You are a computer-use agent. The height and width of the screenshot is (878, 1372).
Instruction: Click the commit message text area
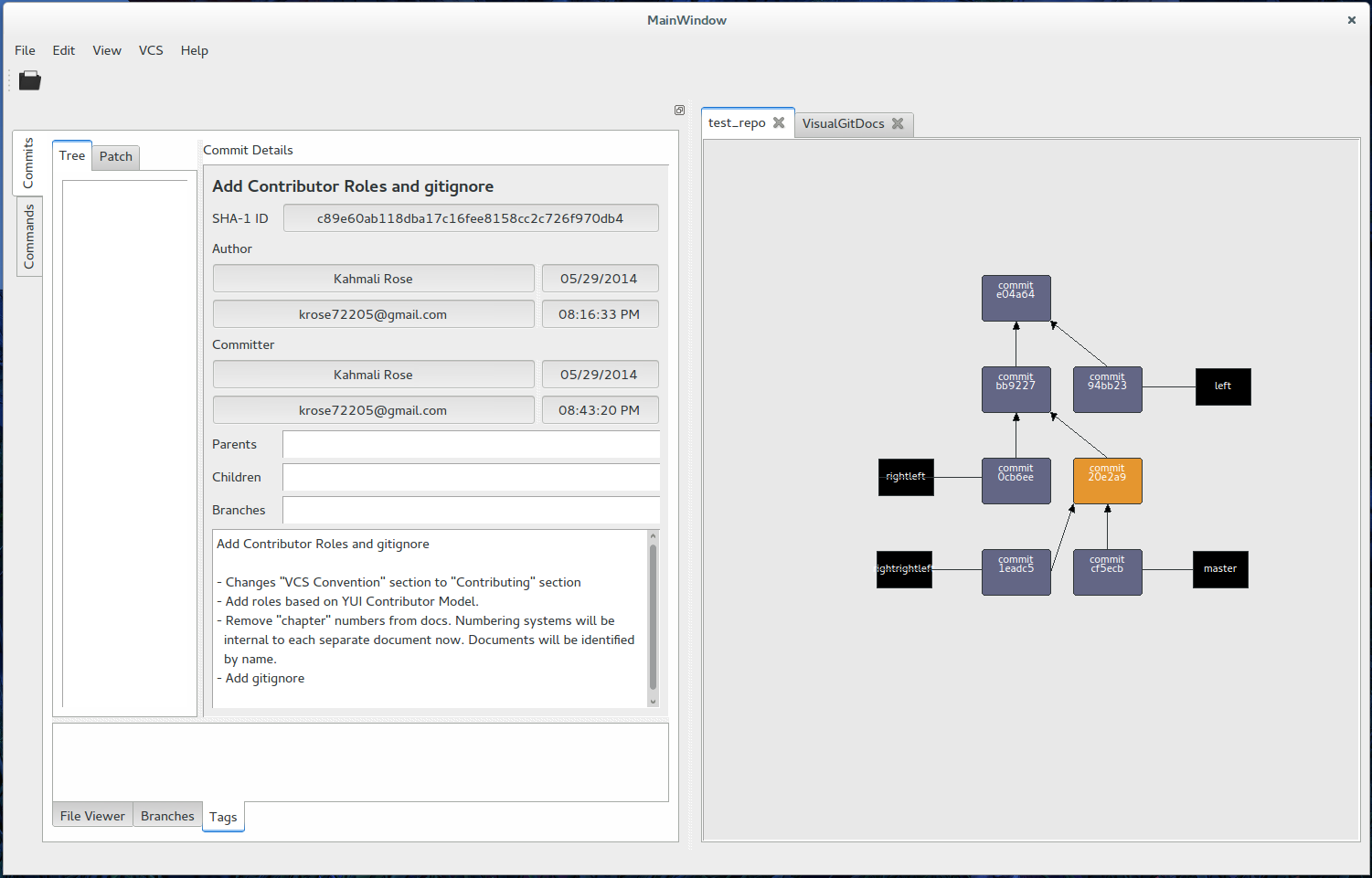click(430, 619)
